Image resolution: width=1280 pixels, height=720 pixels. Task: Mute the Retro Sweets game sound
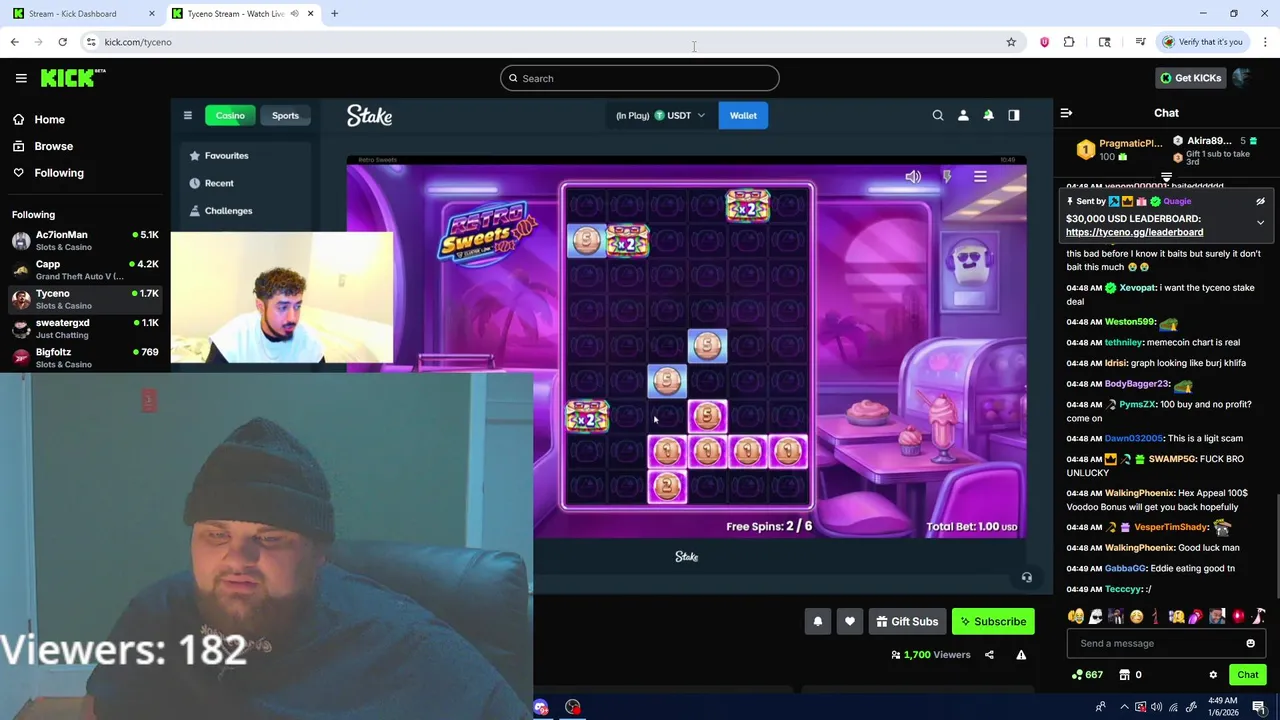click(913, 177)
